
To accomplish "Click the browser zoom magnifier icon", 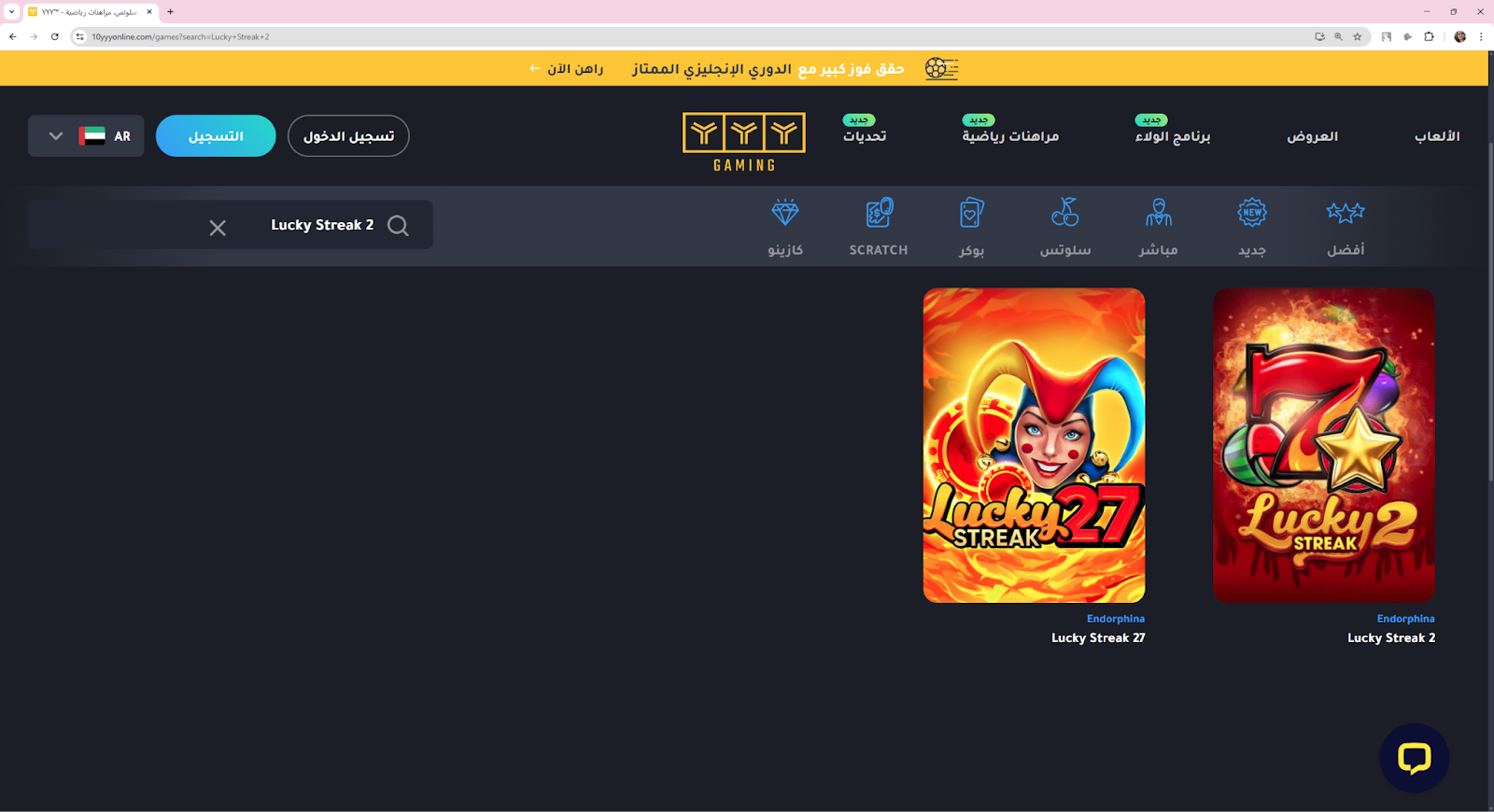I will [x=1338, y=36].
